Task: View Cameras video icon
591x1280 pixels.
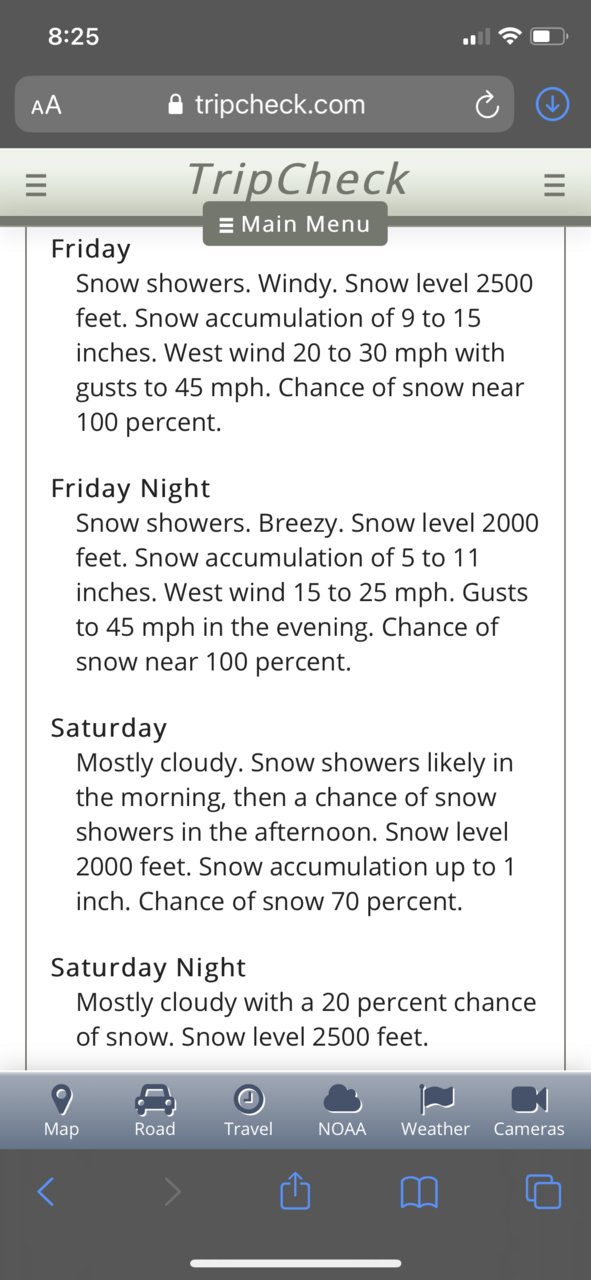Action: point(529,1100)
